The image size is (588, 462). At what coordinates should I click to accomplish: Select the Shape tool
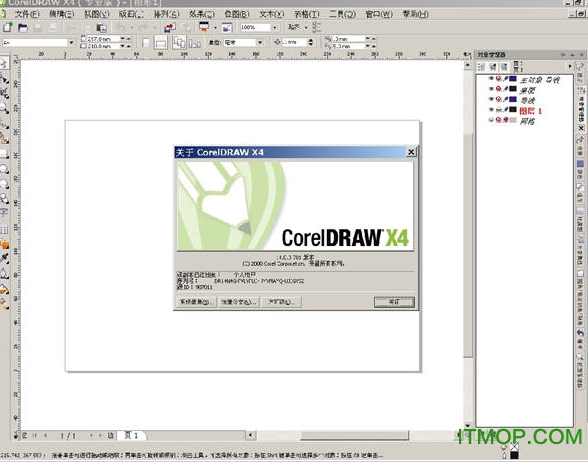click(x=4, y=78)
